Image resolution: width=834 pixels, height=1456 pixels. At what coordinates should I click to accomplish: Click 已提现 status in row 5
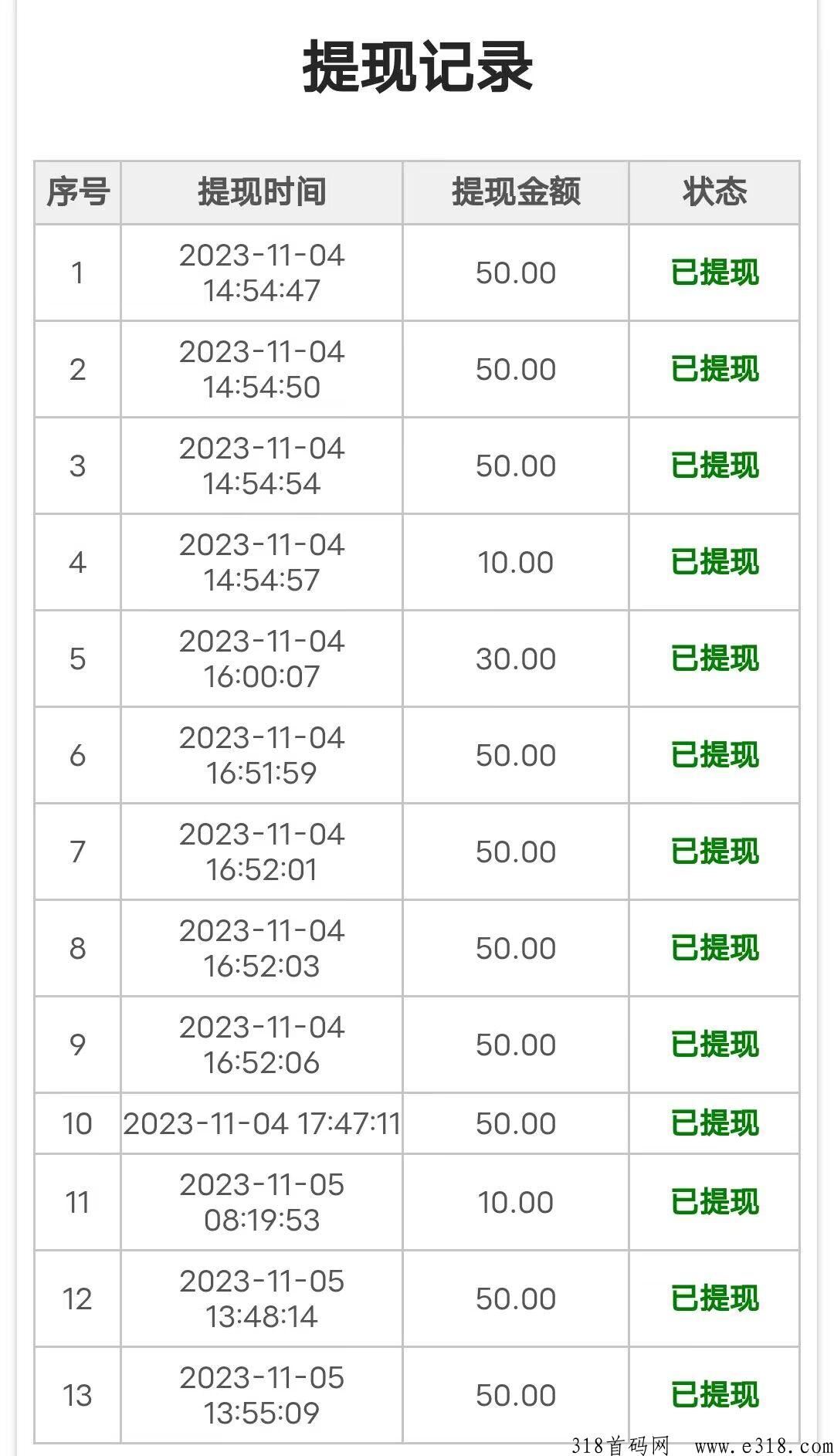[714, 659]
